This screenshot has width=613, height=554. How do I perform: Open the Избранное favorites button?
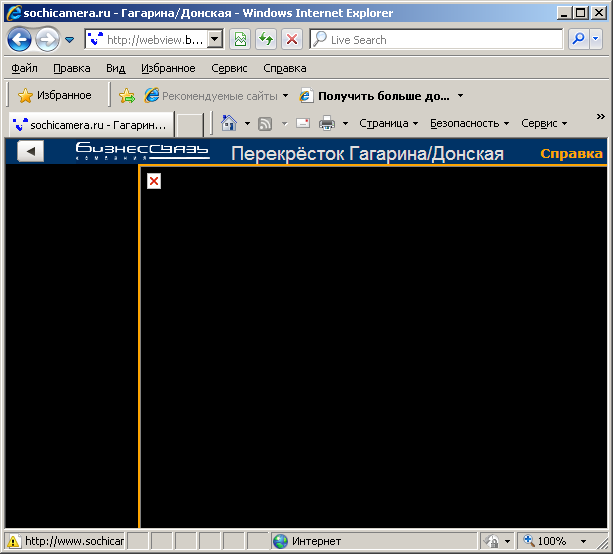point(55,96)
